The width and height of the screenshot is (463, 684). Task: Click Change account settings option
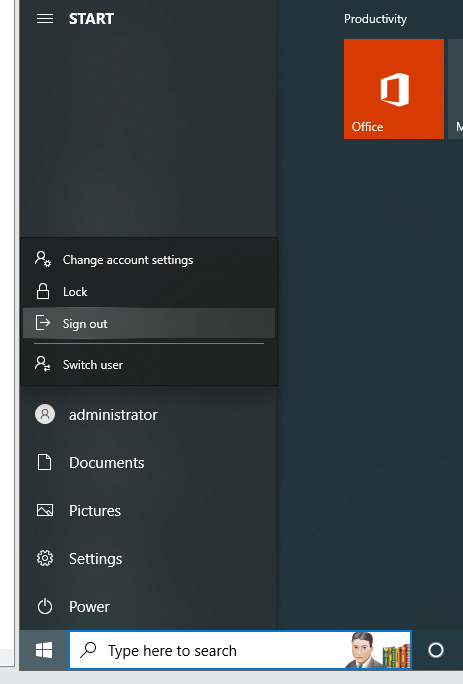(x=149, y=260)
